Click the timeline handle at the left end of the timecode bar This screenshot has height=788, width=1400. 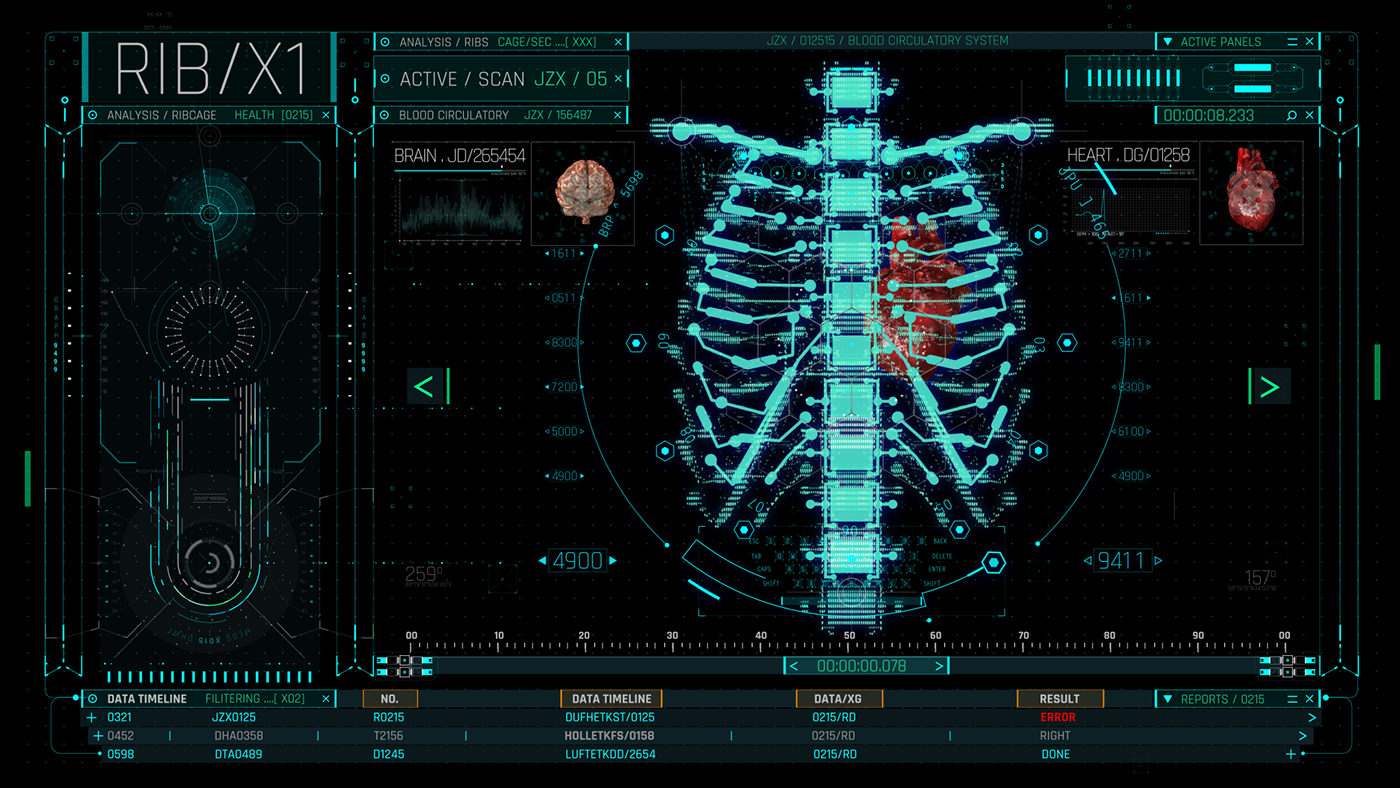402,666
